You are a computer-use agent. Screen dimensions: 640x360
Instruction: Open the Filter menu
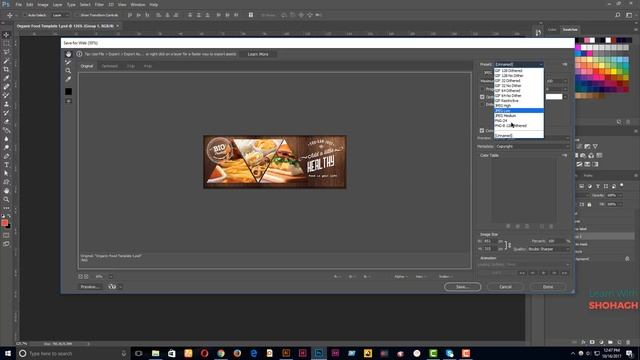click(x=99, y=4)
